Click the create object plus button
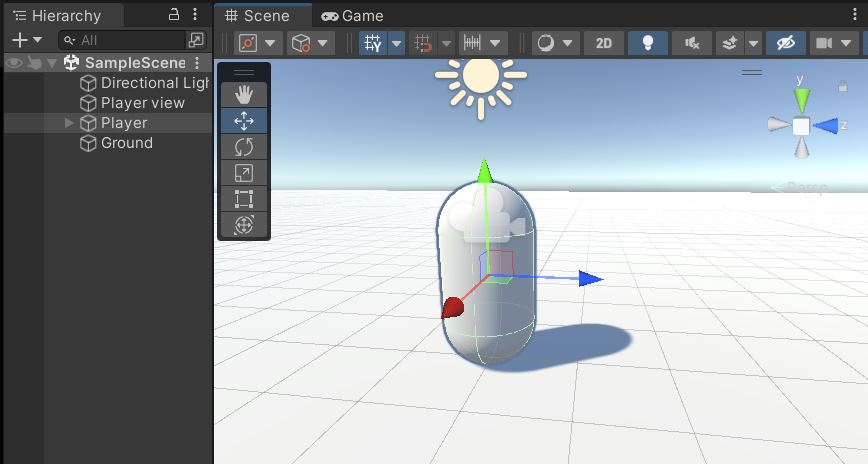This screenshot has width=868, height=464. click(x=19, y=40)
